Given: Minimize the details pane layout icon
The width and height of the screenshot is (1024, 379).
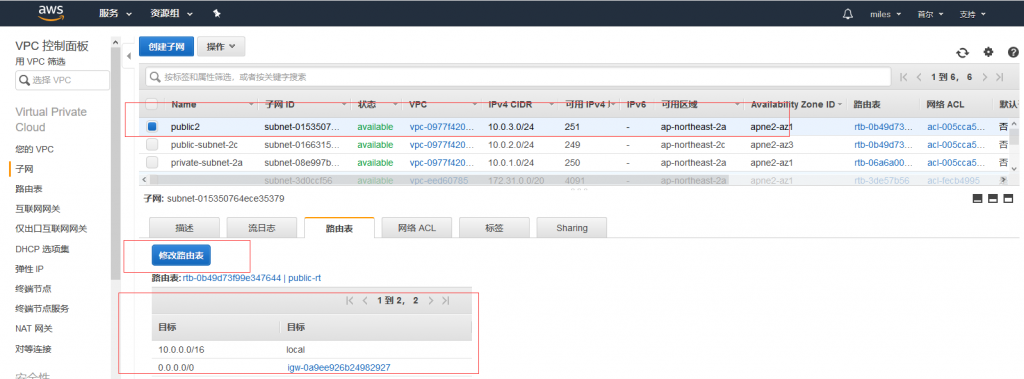Looking at the screenshot, I should [978, 199].
